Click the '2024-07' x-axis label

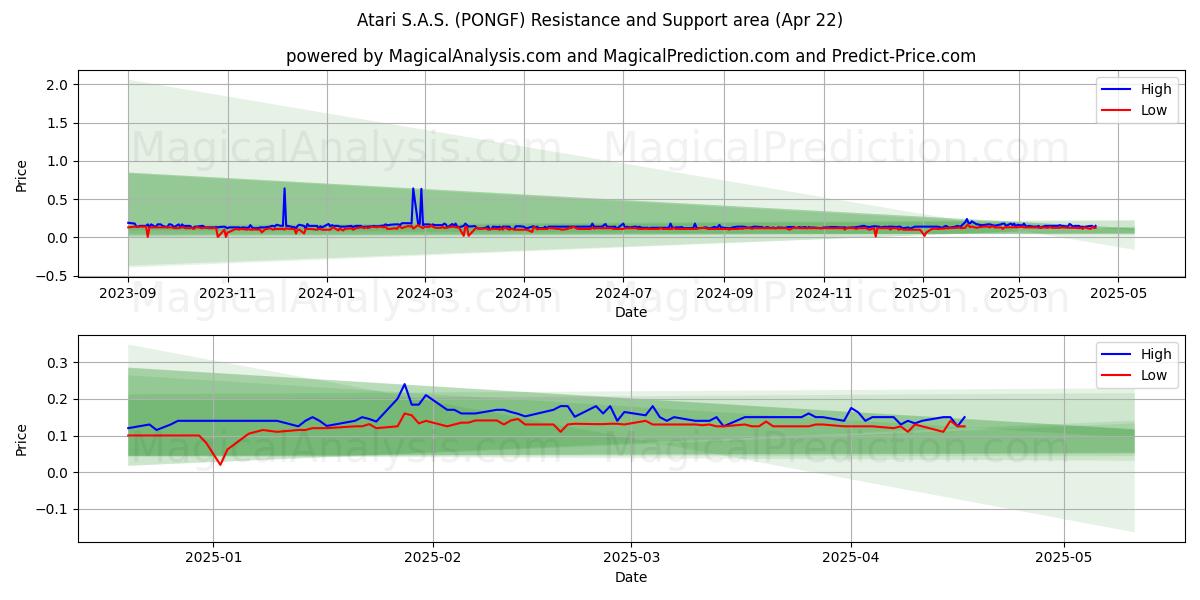point(624,295)
